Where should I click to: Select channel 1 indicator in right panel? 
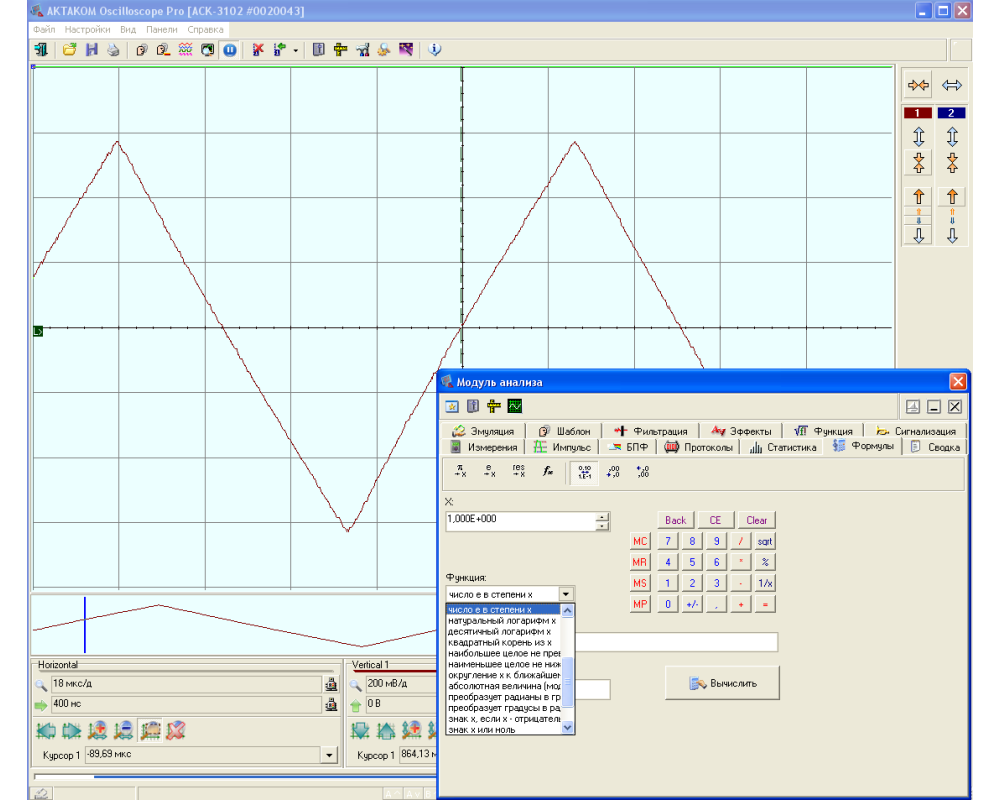point(918,113)
